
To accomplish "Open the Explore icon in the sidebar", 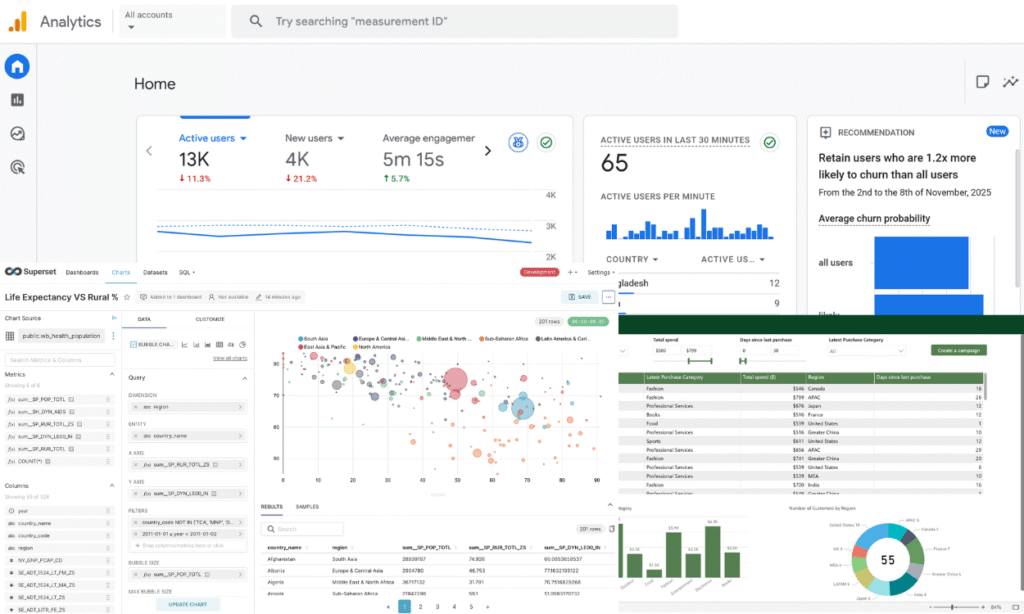I will (17, 134).
